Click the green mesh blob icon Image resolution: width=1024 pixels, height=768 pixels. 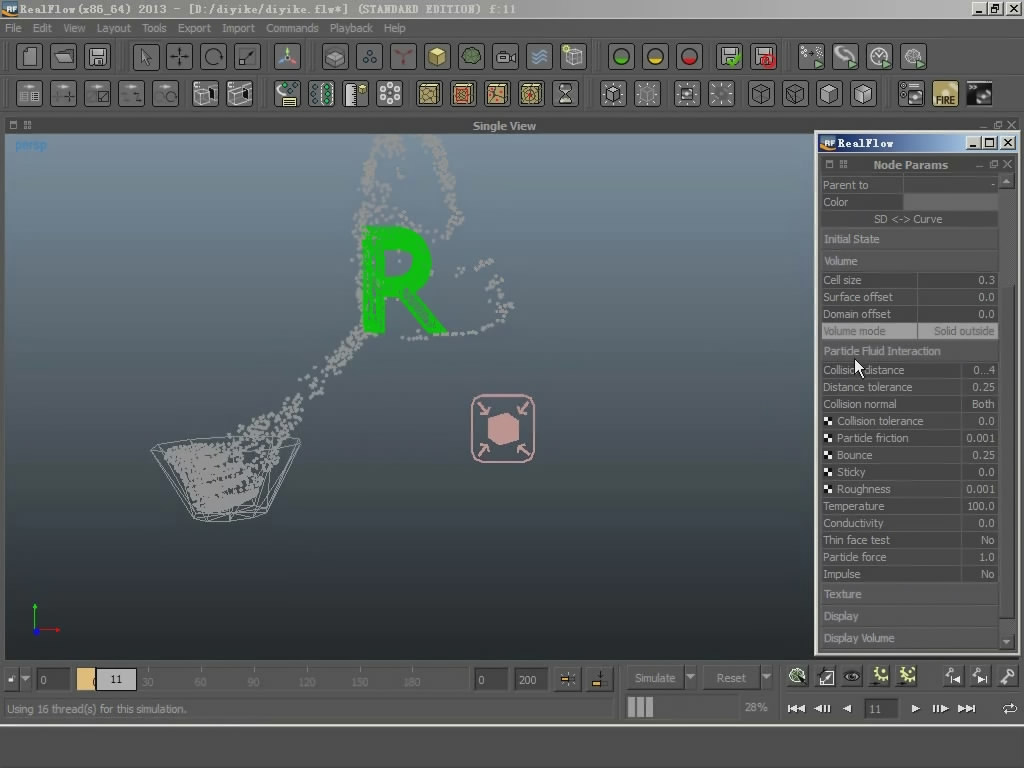click(x=471, y=57)
